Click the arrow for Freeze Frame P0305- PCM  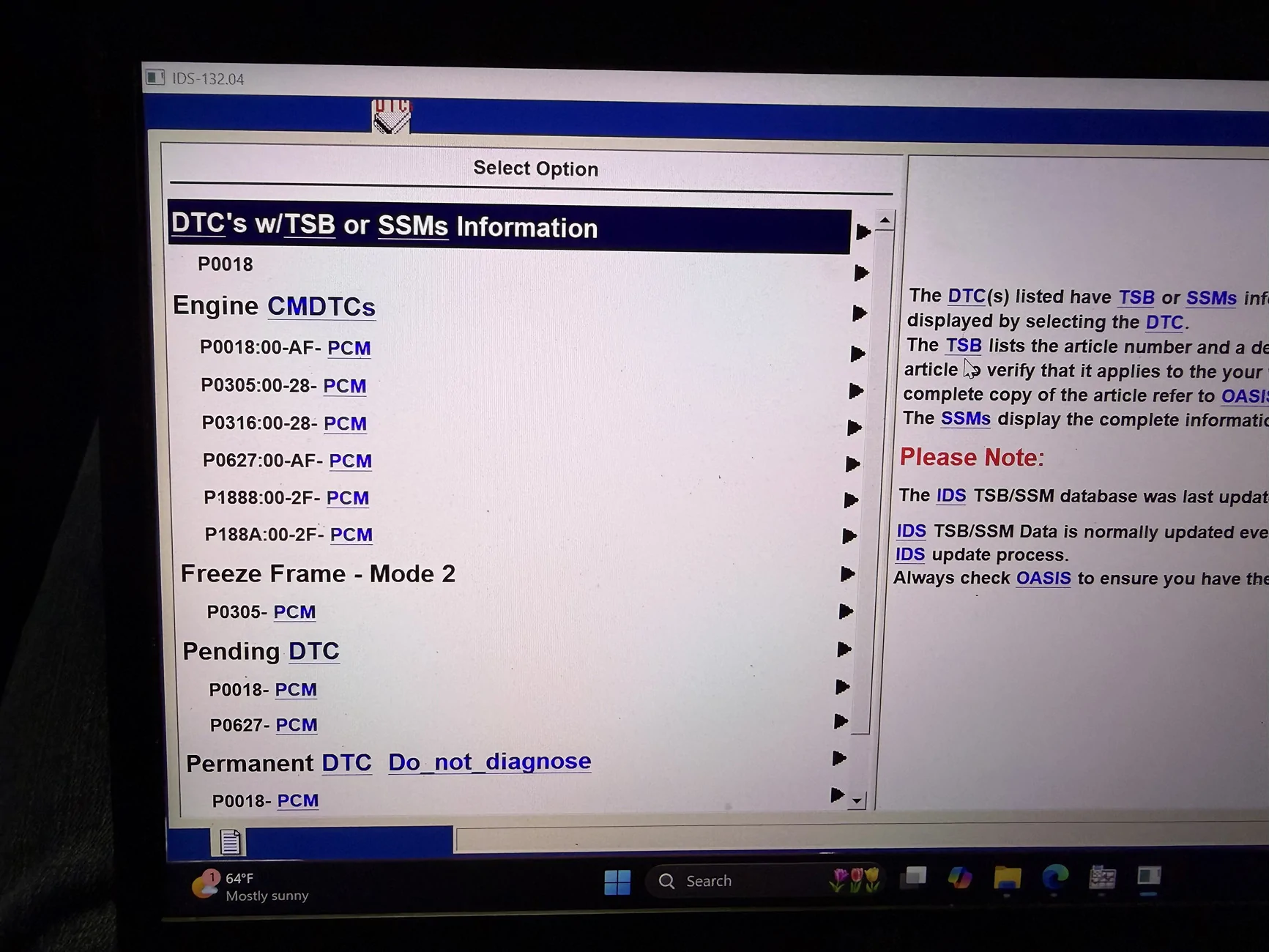pyautogui.click(x=846, y=611)
